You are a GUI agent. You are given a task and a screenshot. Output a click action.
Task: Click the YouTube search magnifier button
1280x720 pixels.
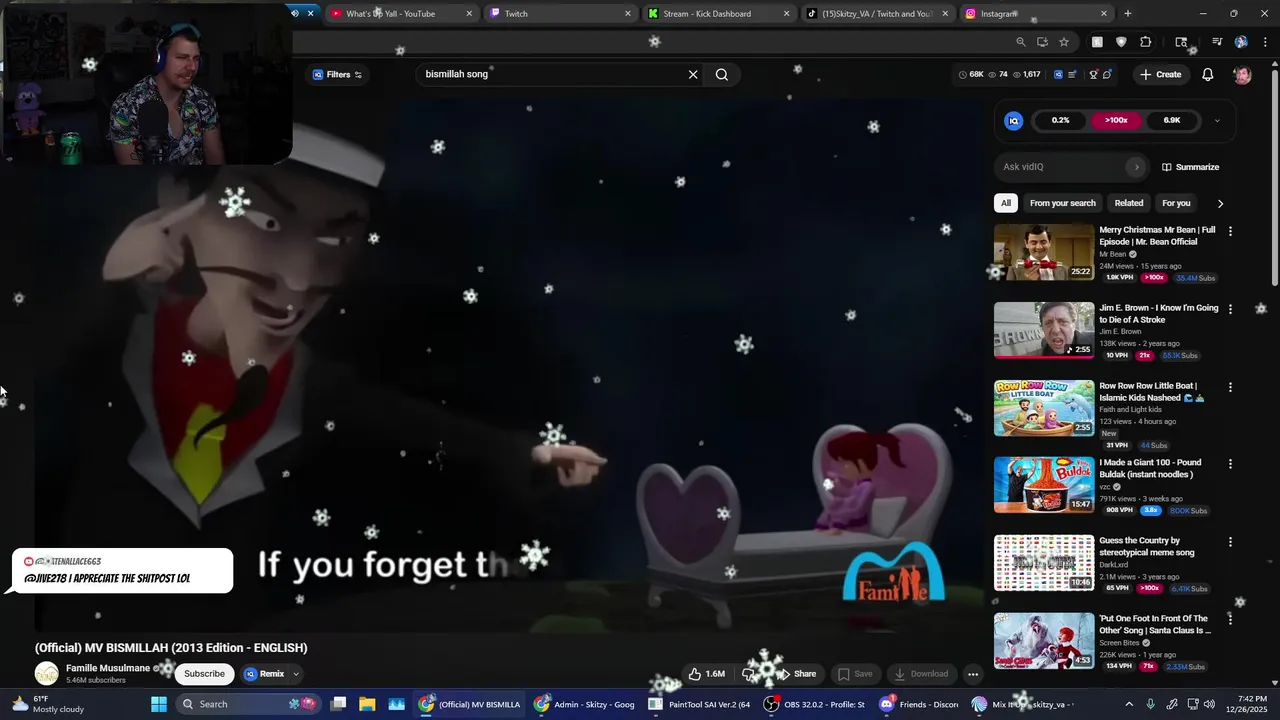(x=722, y=75)
